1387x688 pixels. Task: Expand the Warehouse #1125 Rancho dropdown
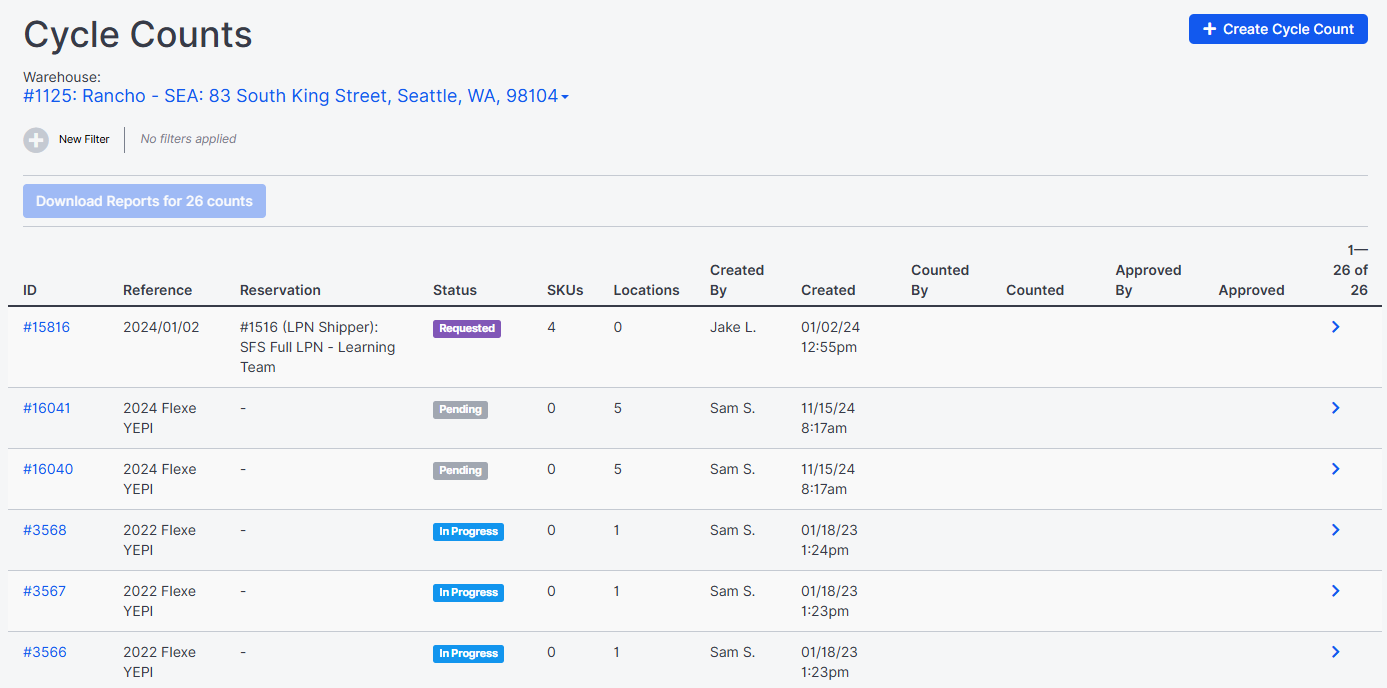[296, 97]
